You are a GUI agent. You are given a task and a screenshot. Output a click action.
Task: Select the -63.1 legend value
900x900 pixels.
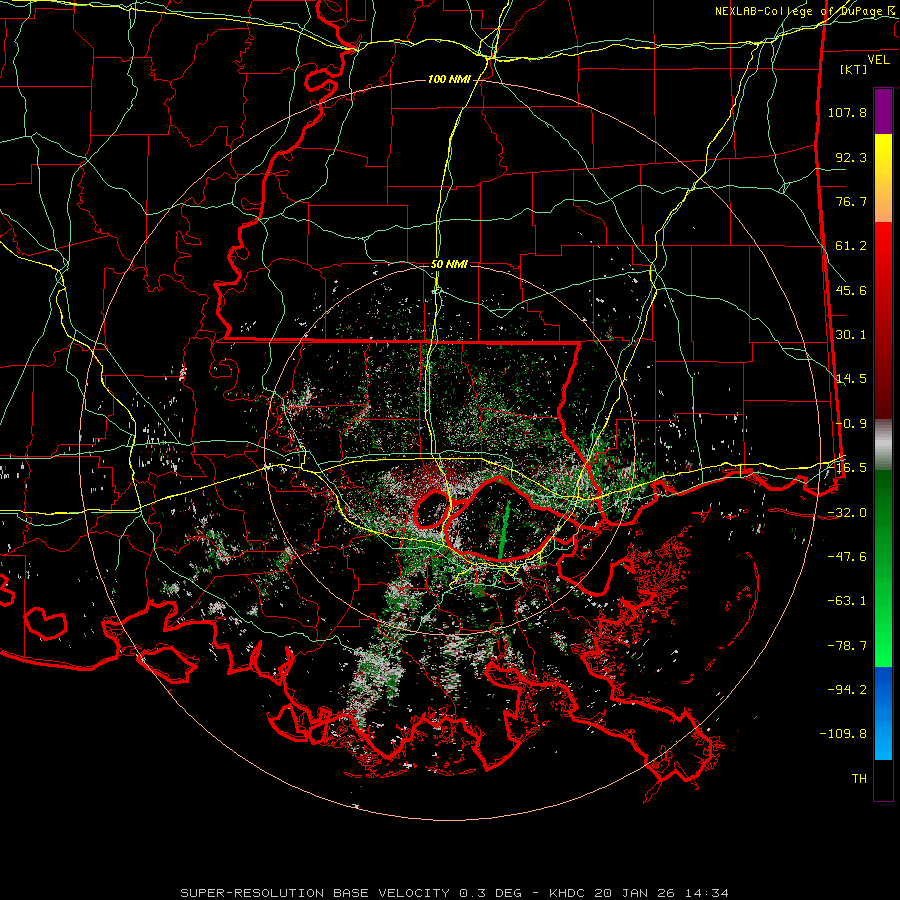tap(847, 601)
